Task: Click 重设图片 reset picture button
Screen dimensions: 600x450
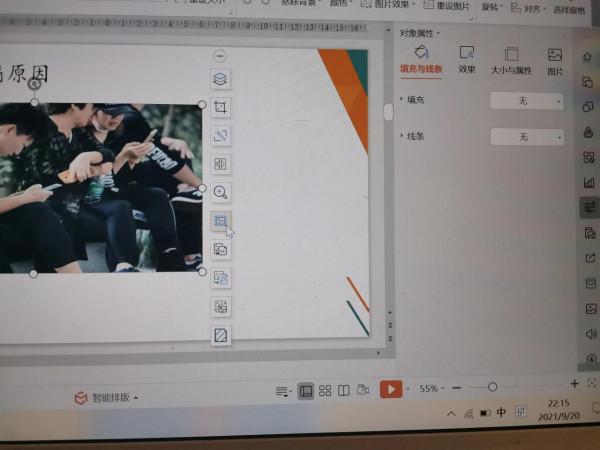Action: pos(447,5)
